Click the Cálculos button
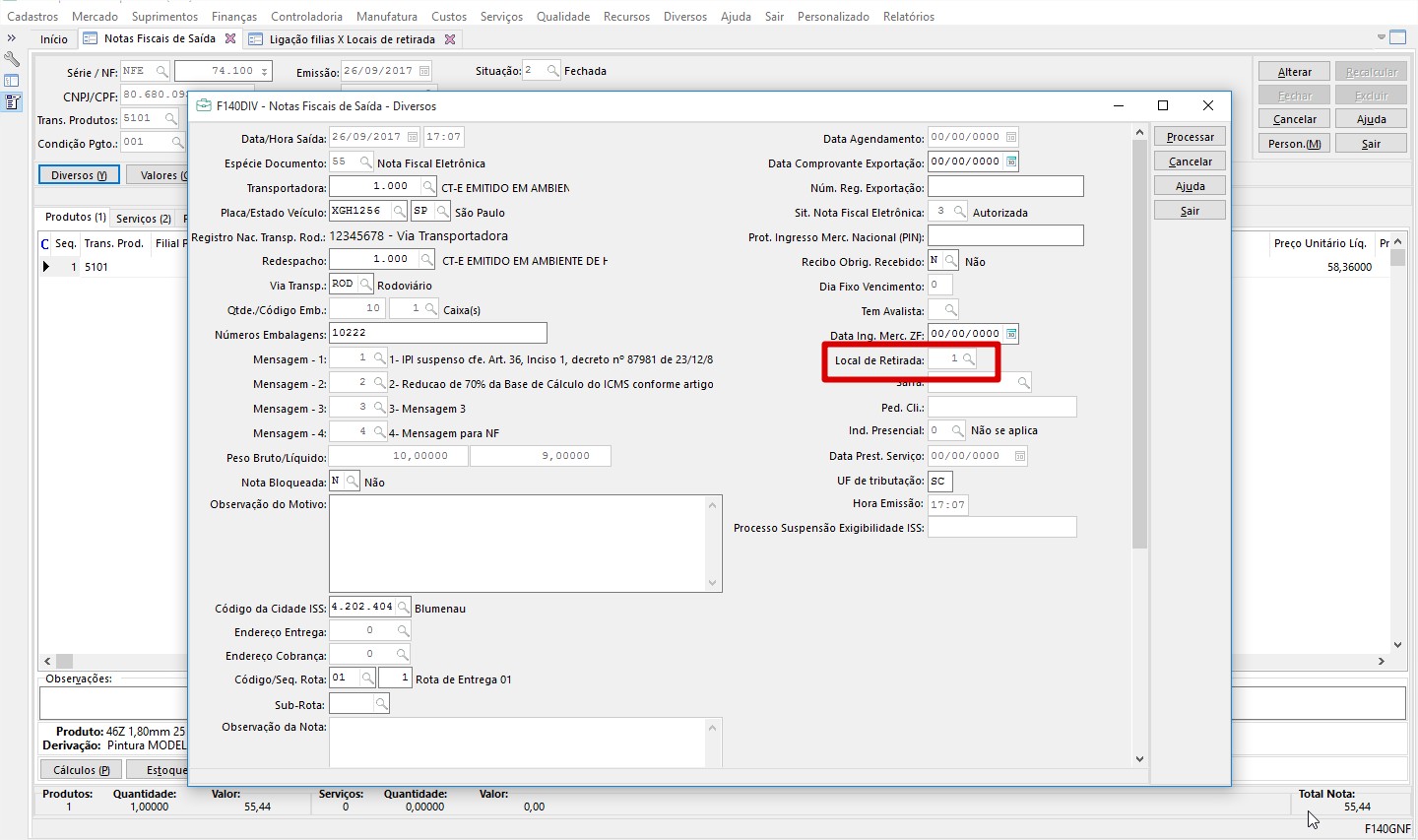 pos(81,770)
